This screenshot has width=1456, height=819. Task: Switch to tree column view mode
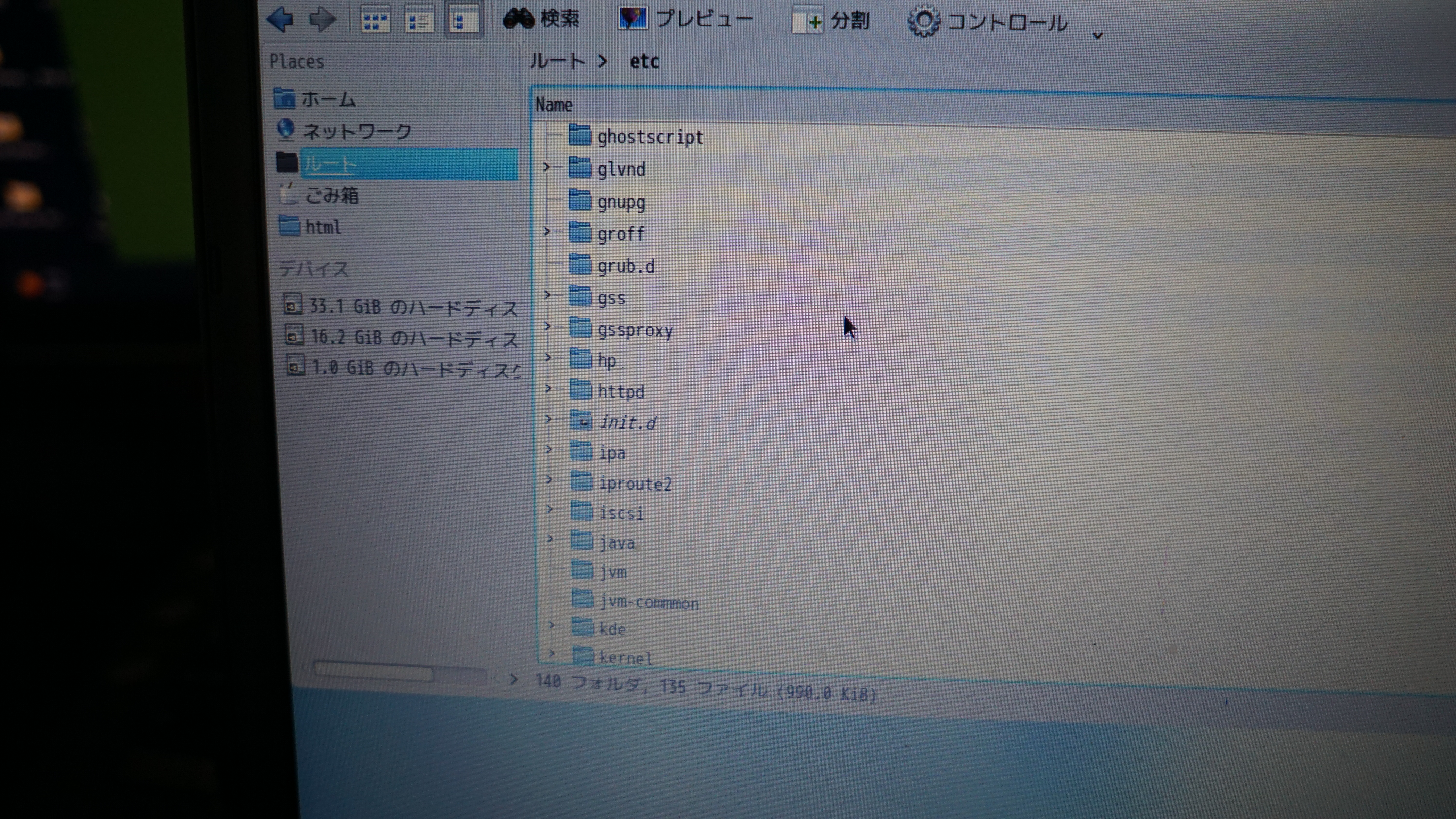click(x=463, y=20)
